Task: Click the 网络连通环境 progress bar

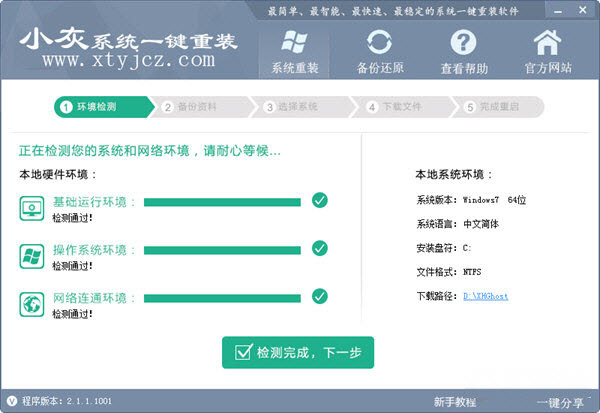Action: tap(222, 298)
